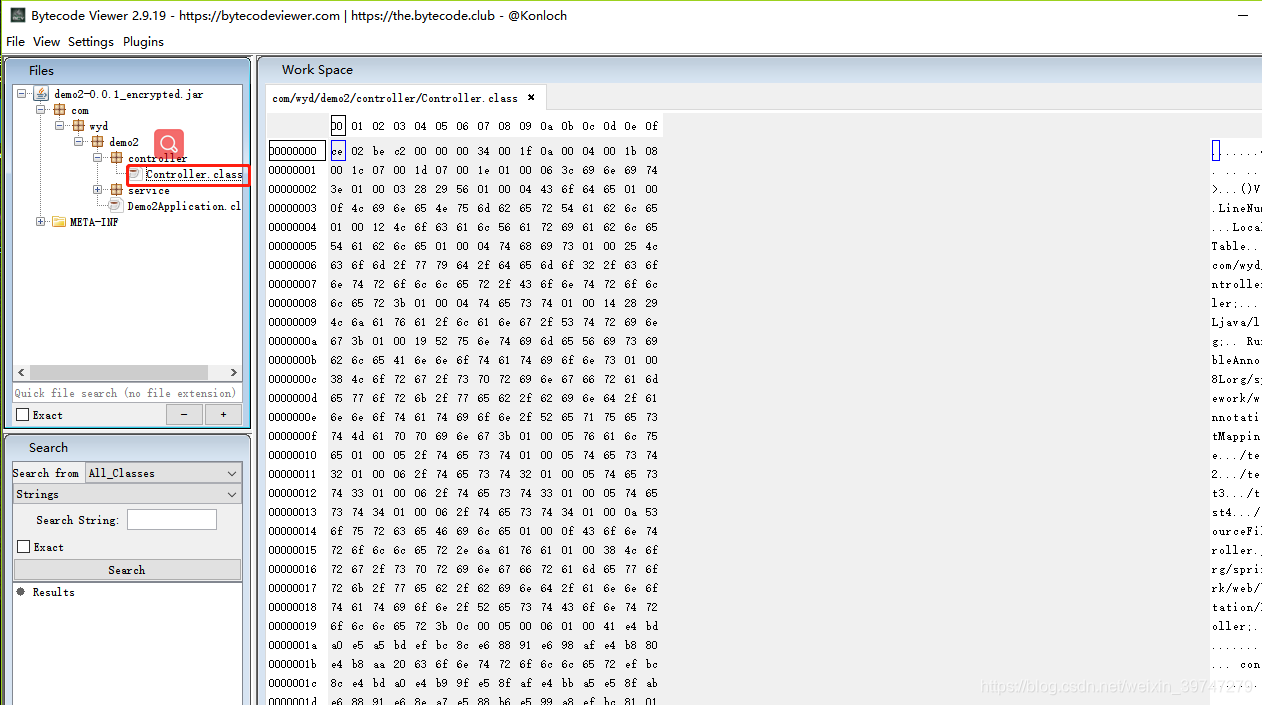Click the folder icon of META-INF

click(x=58, y=222)
